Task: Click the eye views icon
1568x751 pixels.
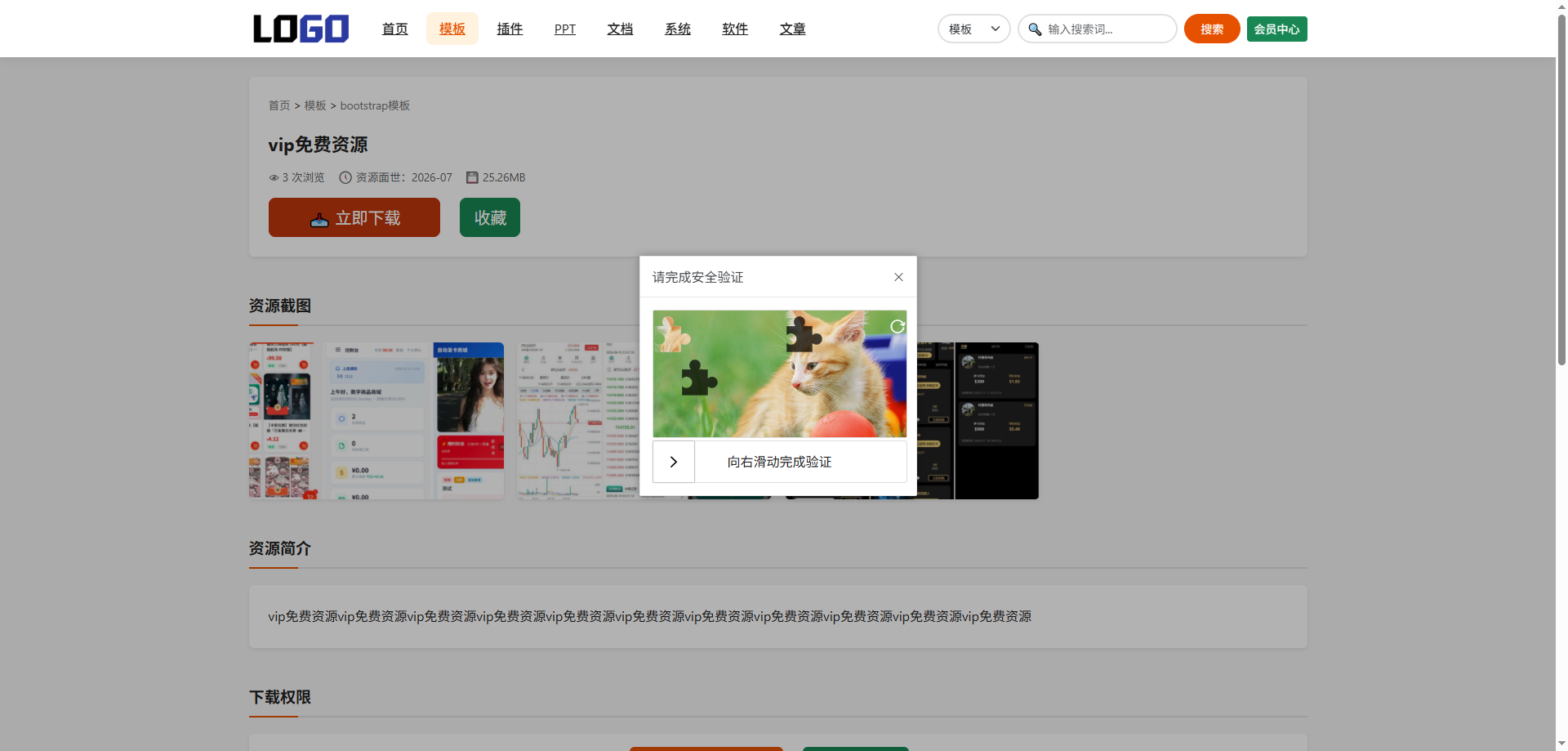Action: tap(274, 177)
